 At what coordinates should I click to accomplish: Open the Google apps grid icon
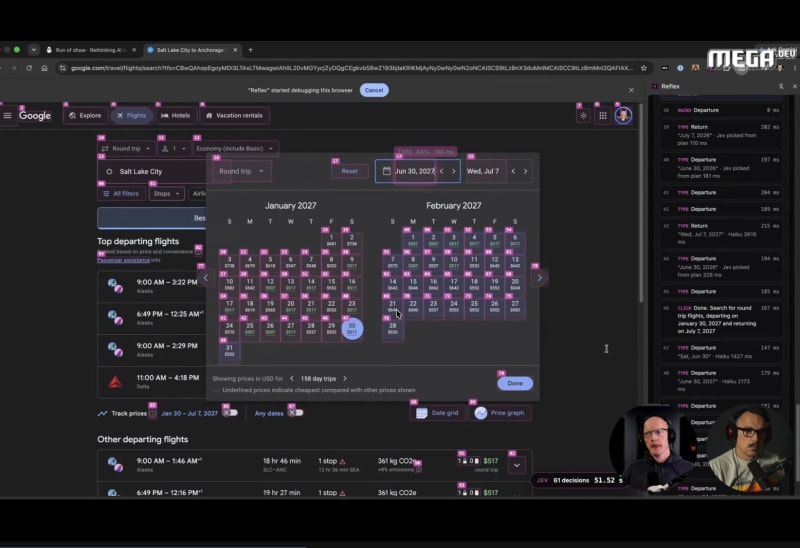coord(603,116)
